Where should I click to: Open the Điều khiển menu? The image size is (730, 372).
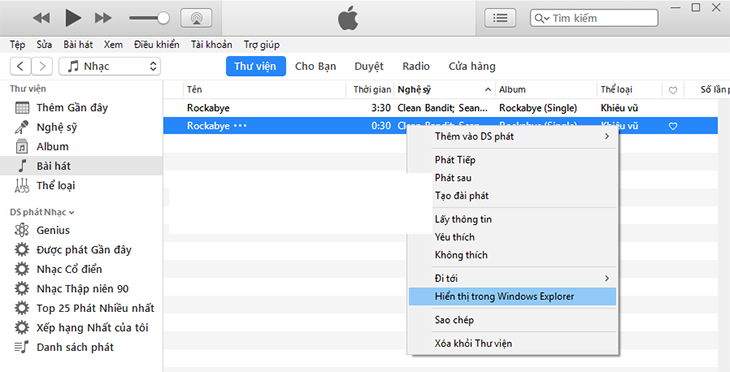pyautogui.click(x=156, y=45)
